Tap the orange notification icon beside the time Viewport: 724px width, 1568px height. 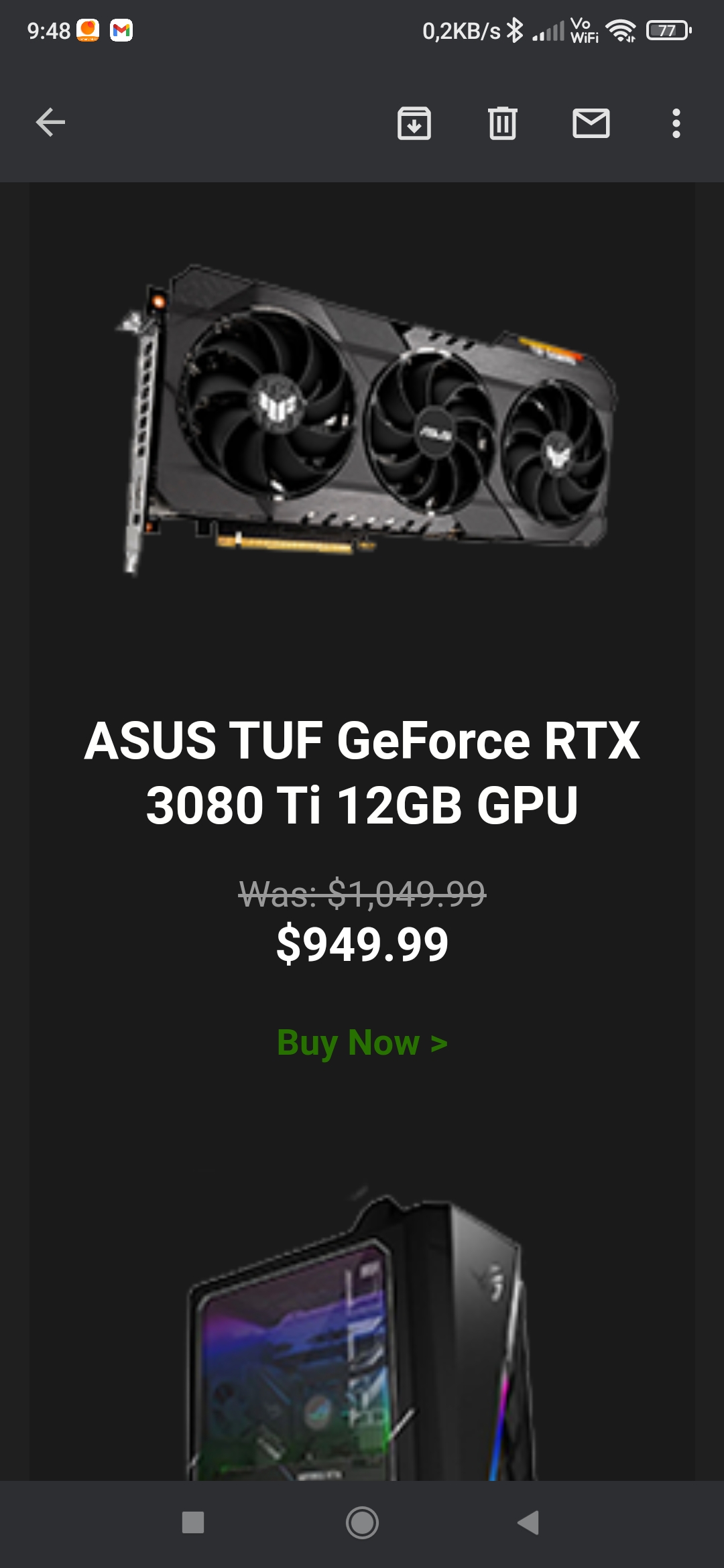coord(88,30)
